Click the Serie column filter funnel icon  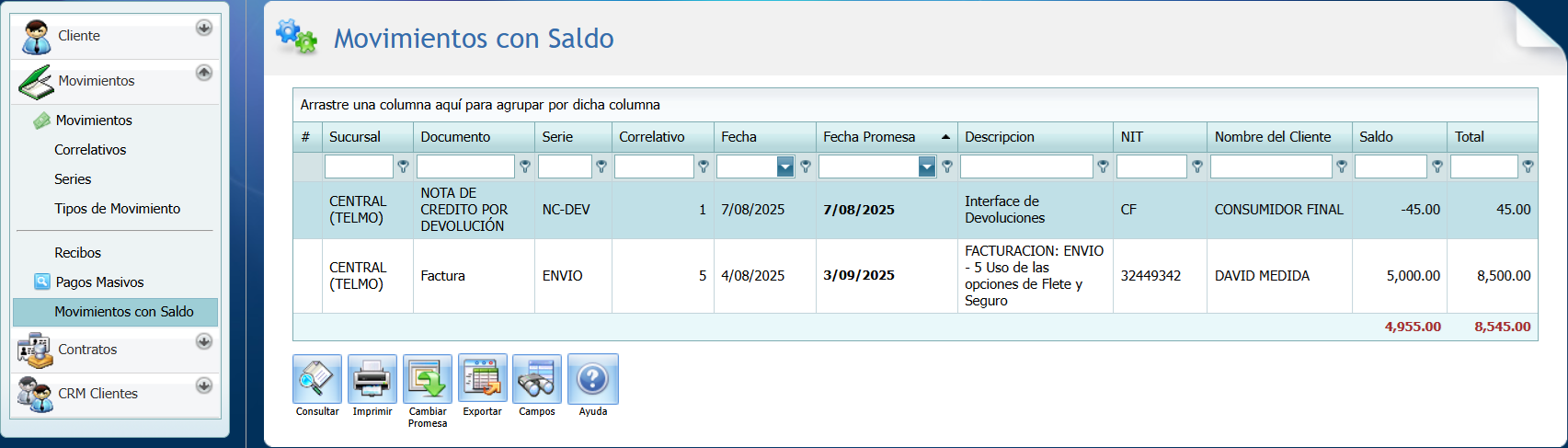click(601, 167)
